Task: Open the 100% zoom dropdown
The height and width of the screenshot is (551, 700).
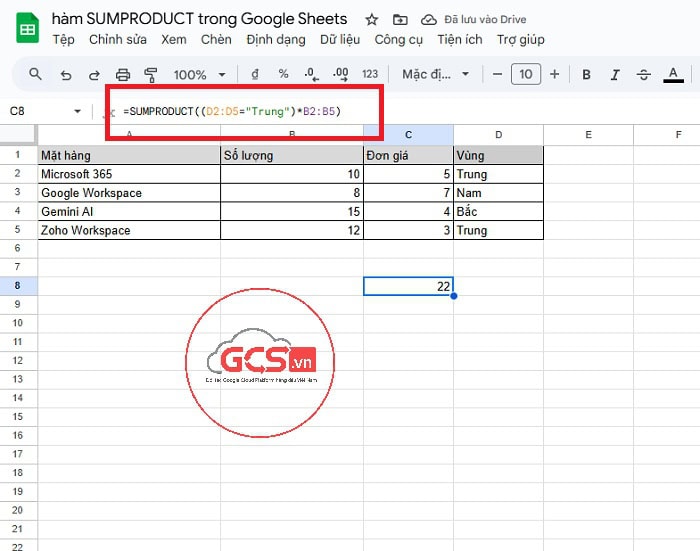Action: click(x=197, y=74)
